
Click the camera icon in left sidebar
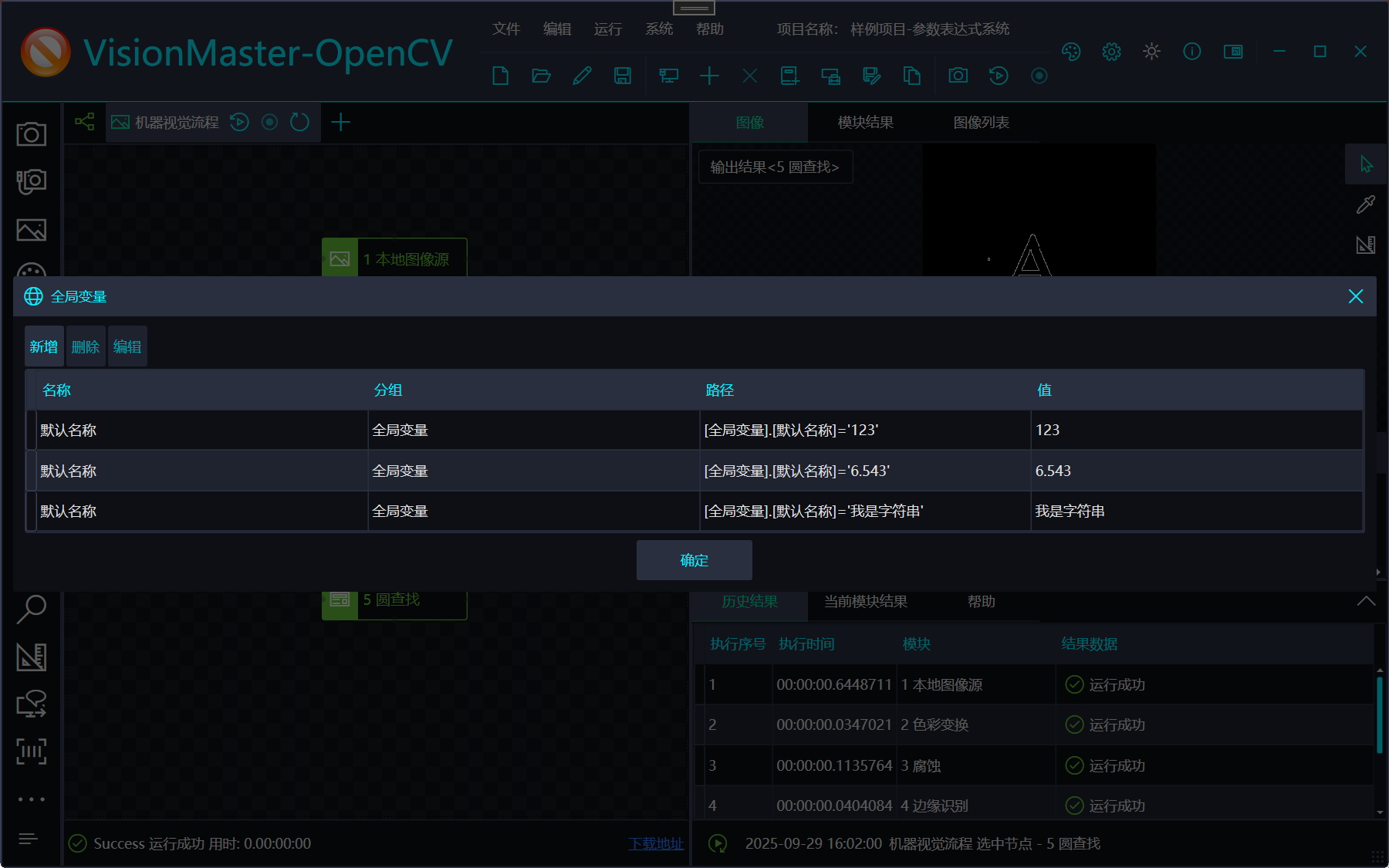click(31, 134)
